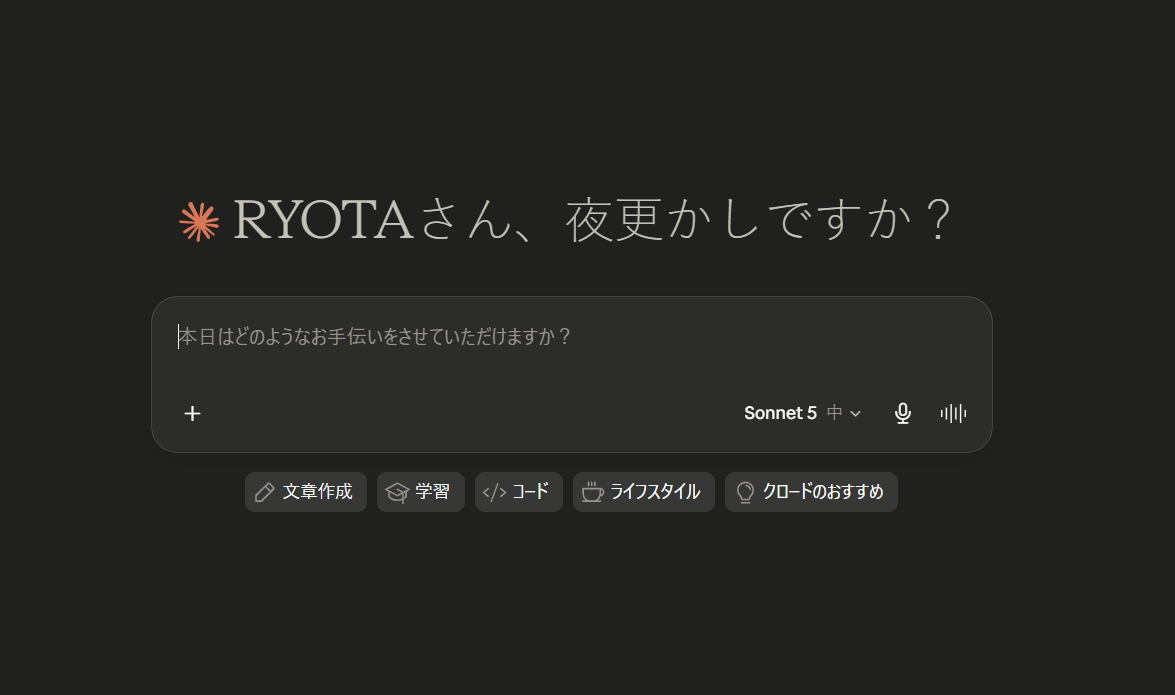1175x695 pixels.
Task: Choose the コード suggestion chip
Action: (x=519, y=492)
